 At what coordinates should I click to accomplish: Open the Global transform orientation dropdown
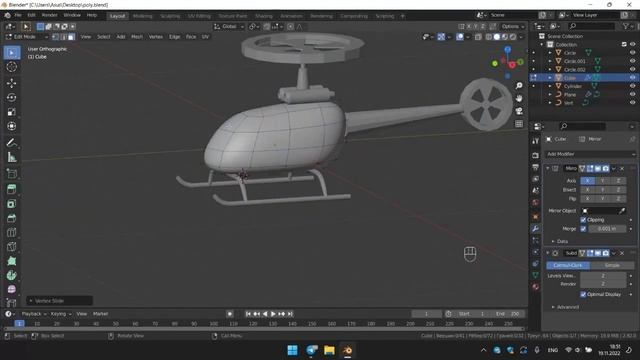point(229,27)
